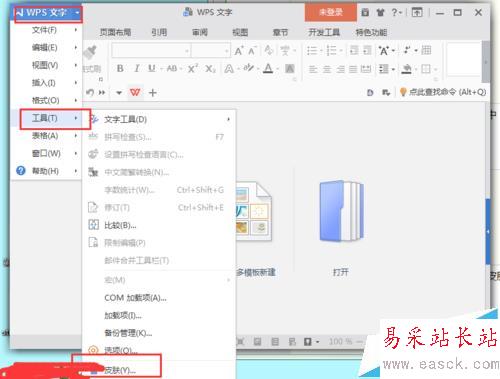
Task: Click the decrease font size icon
Action: 252,51
